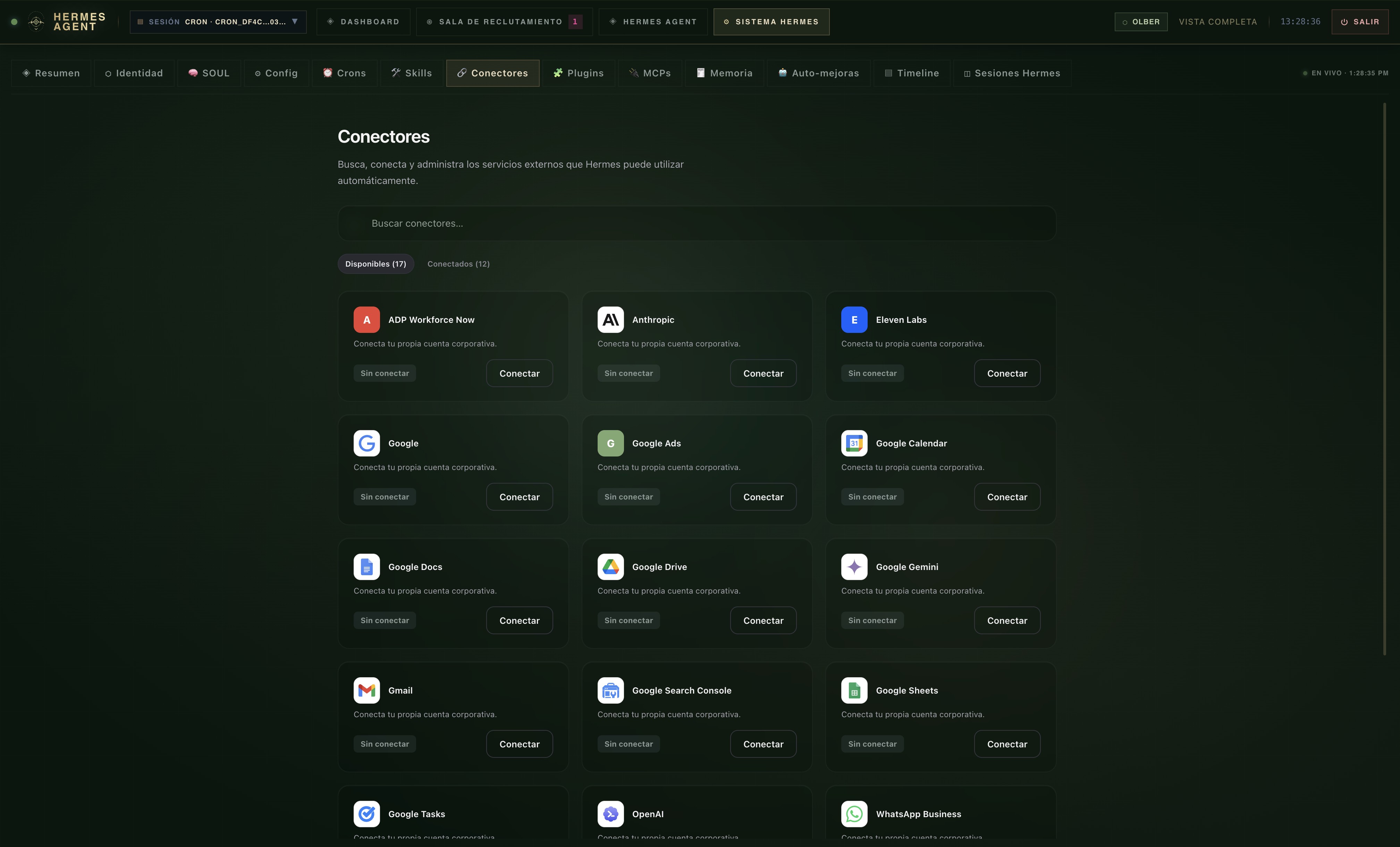Open Hermes Agent top navigation item
The height and width of the screenshot is (847, 1400).
click(653, 22)
